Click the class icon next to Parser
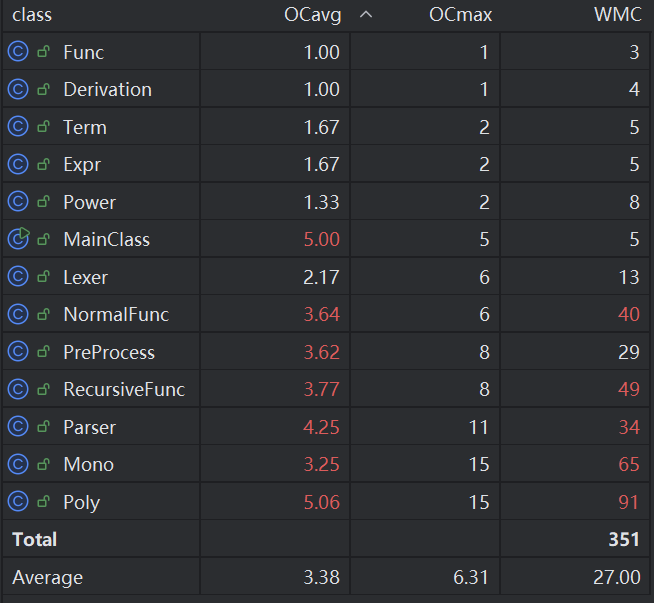Screen dimensions: 654x603 [x=18, y=427]
